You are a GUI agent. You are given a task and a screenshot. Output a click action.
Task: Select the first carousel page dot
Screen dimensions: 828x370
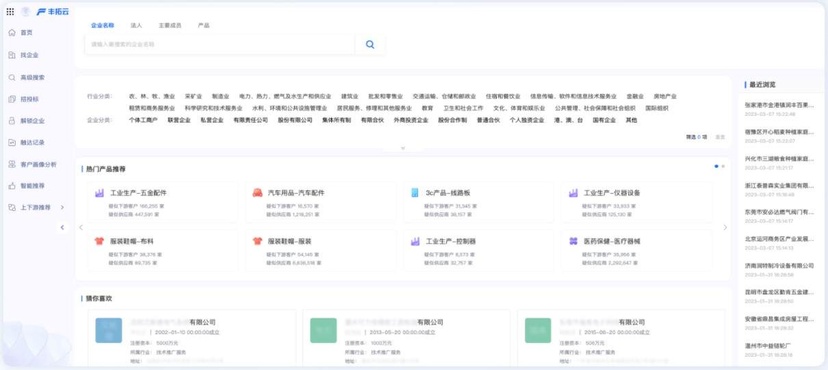coord(716,166)
